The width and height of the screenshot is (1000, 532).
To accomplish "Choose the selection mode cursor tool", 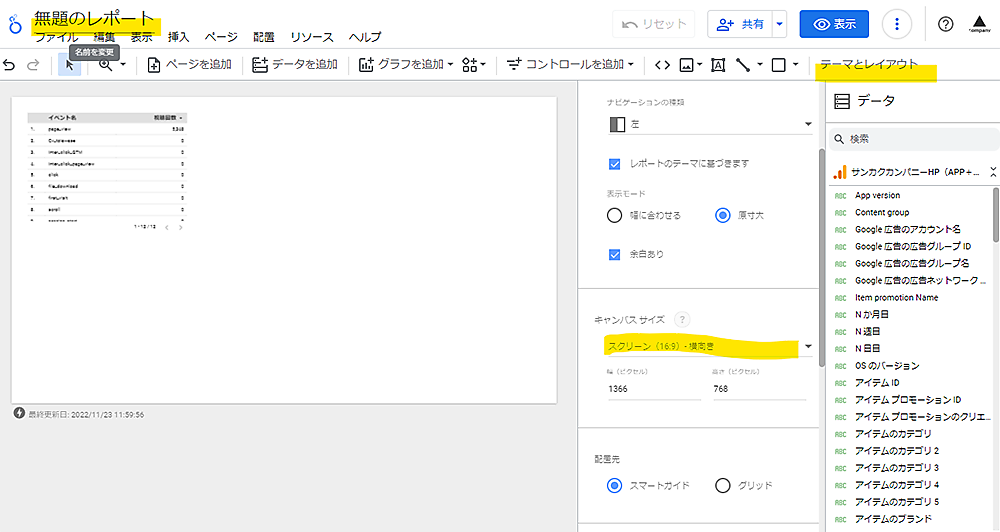I will [x=69, y=65].
